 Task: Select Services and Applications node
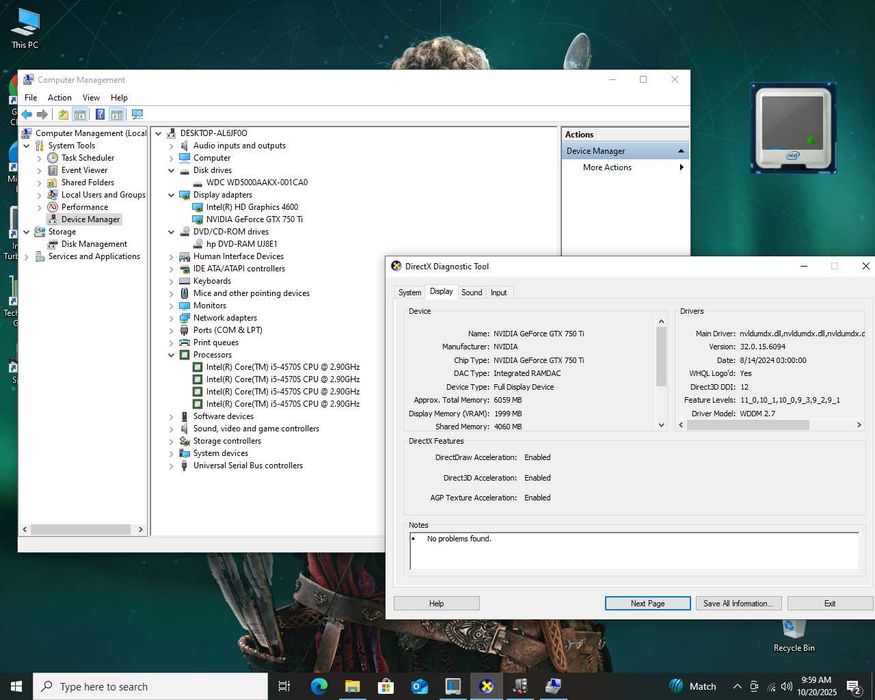click(94, 256)
